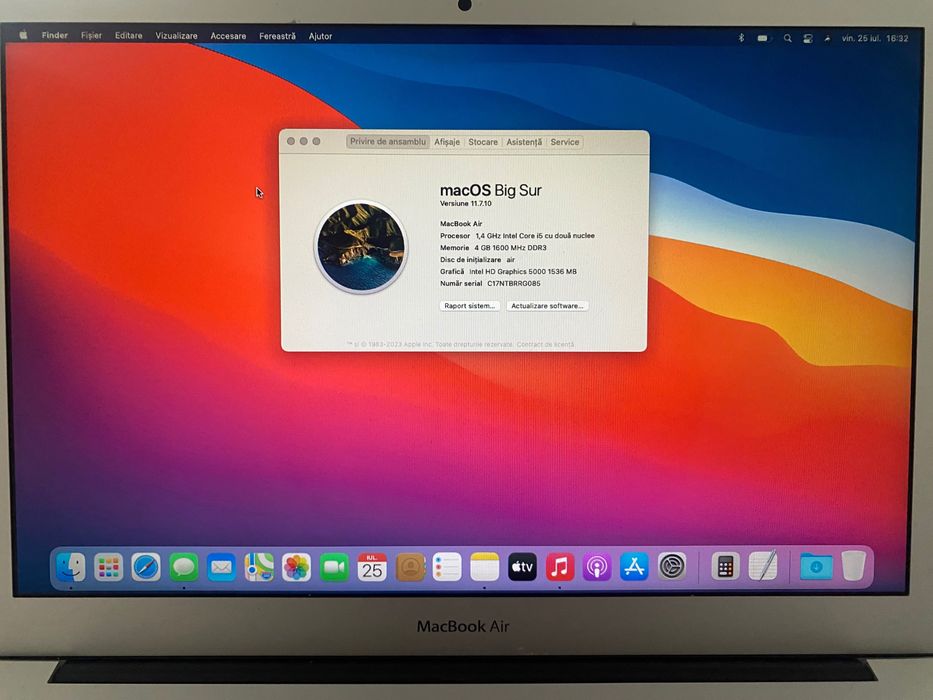Click the Intel HD Graphics 5000 value
Viewport: 933px width, 700px height.
pyautogui.click(x=522, y=271)
